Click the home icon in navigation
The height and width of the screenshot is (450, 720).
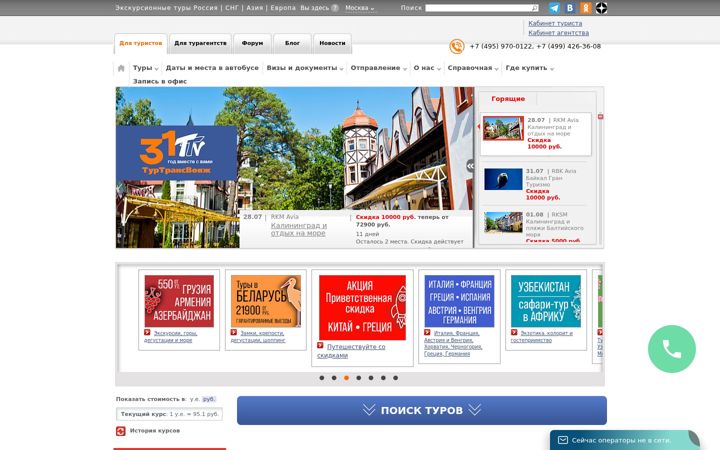click(121, 68)
